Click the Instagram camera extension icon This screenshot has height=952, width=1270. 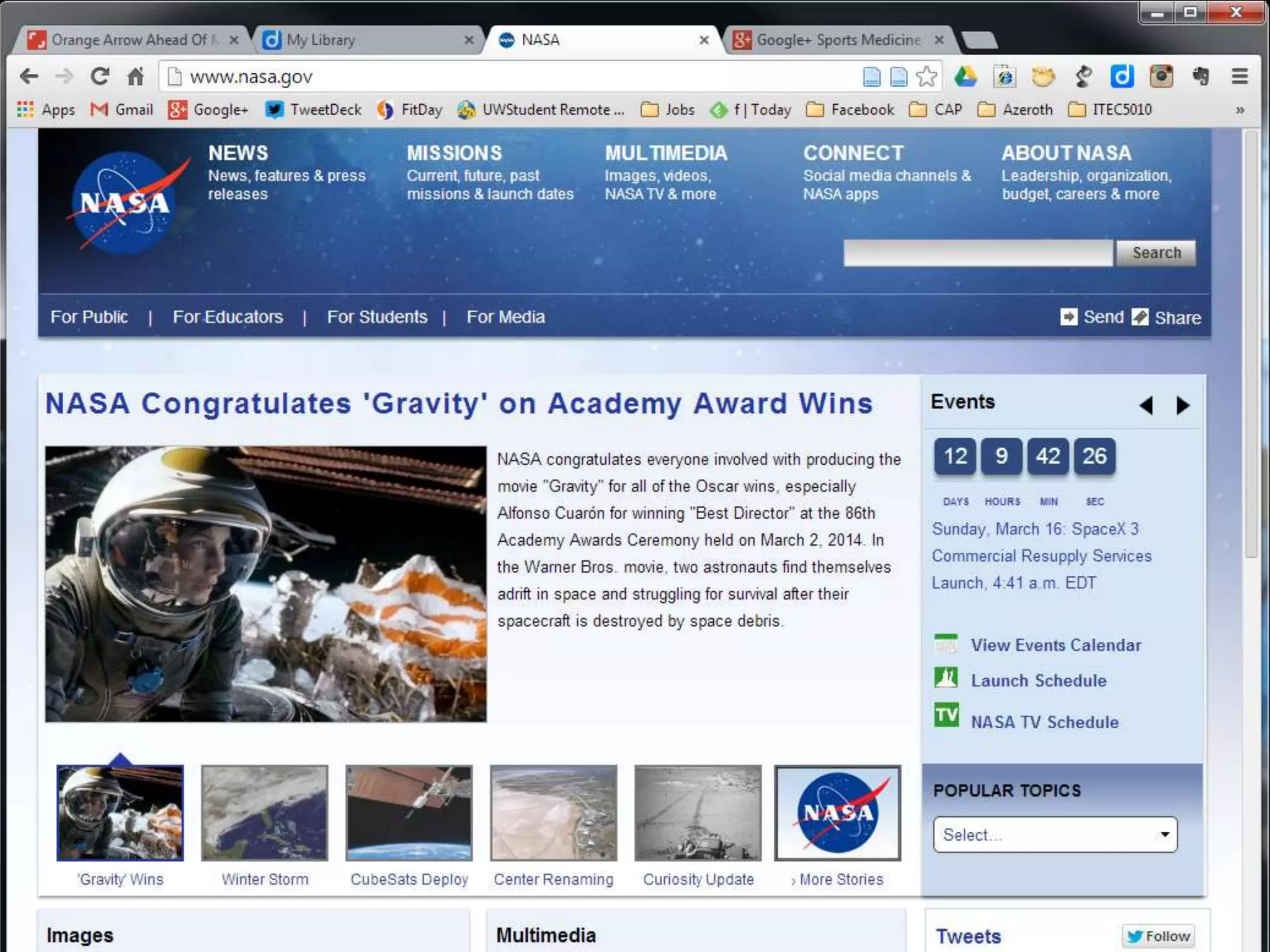click(x=1161, y=77)
